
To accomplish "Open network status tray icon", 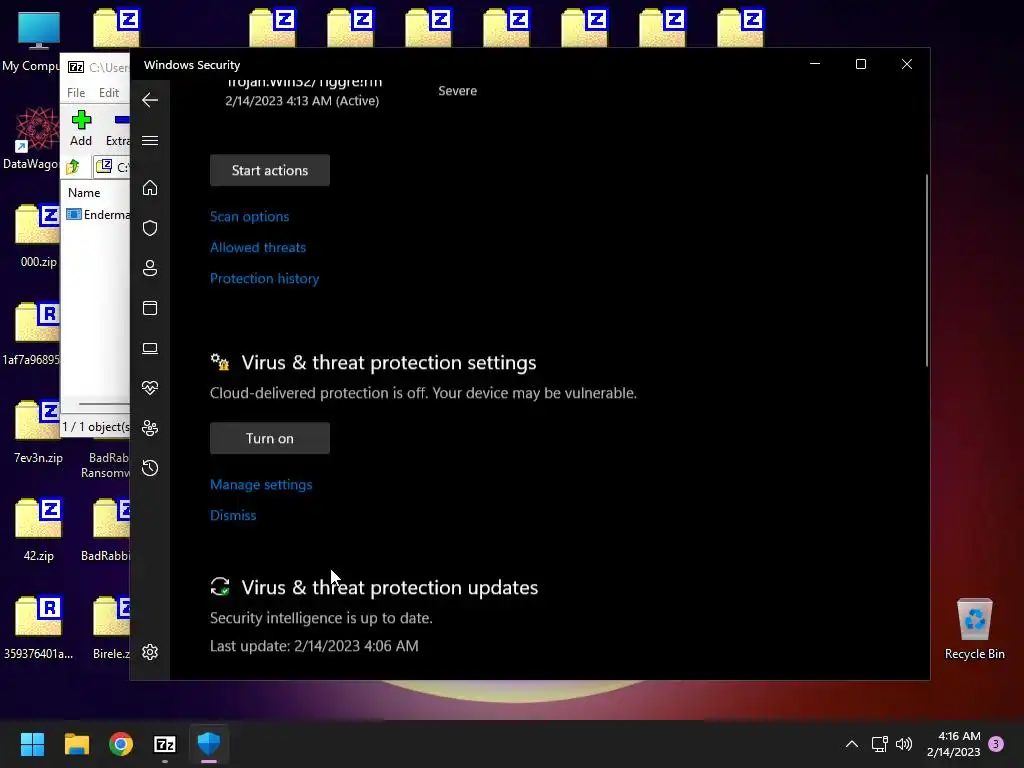I will pos(880,744).
